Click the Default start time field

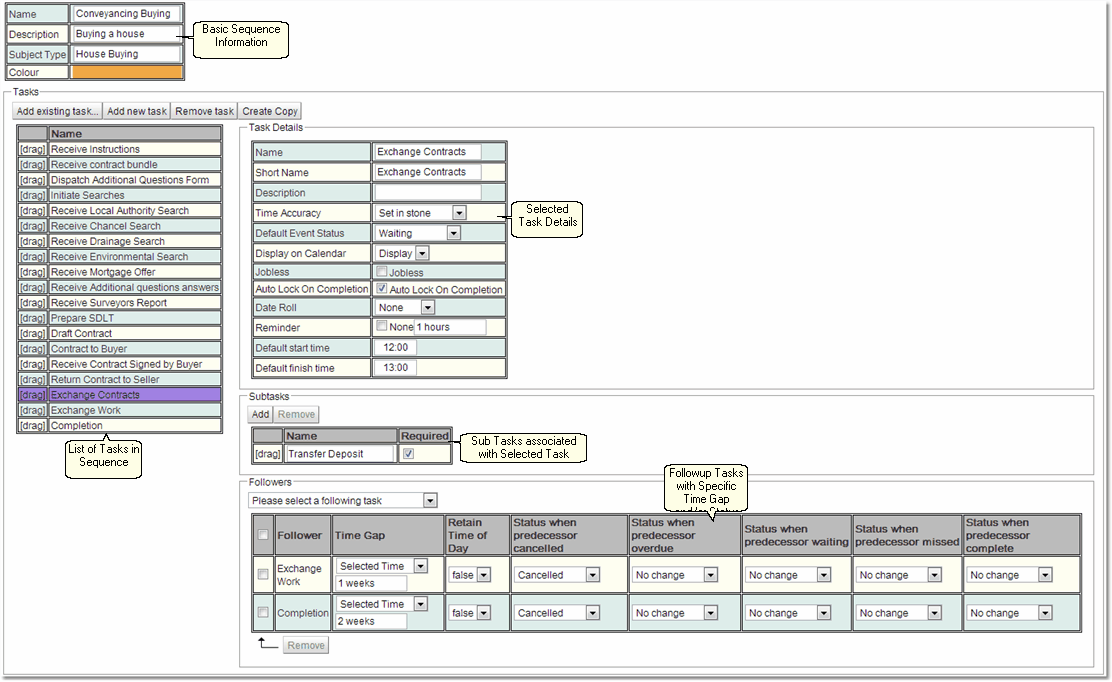(x=395, y=348)
